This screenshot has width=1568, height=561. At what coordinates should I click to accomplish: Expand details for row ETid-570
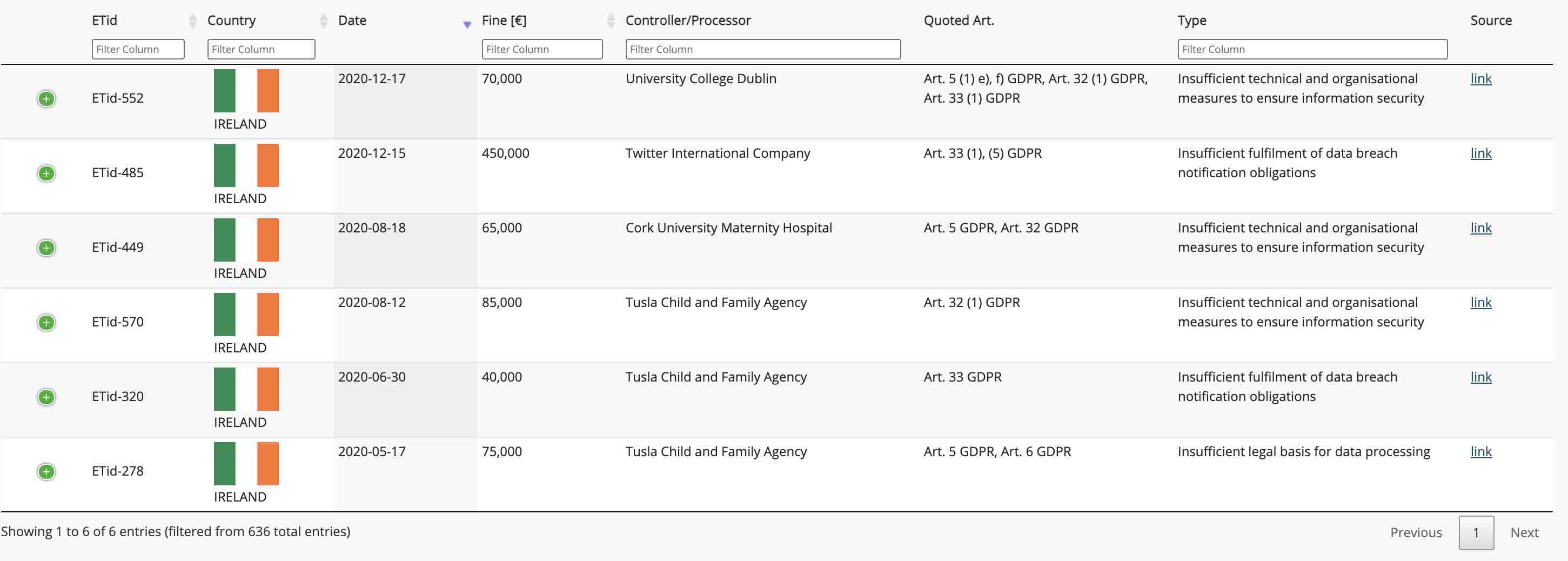tap(46, 322)
